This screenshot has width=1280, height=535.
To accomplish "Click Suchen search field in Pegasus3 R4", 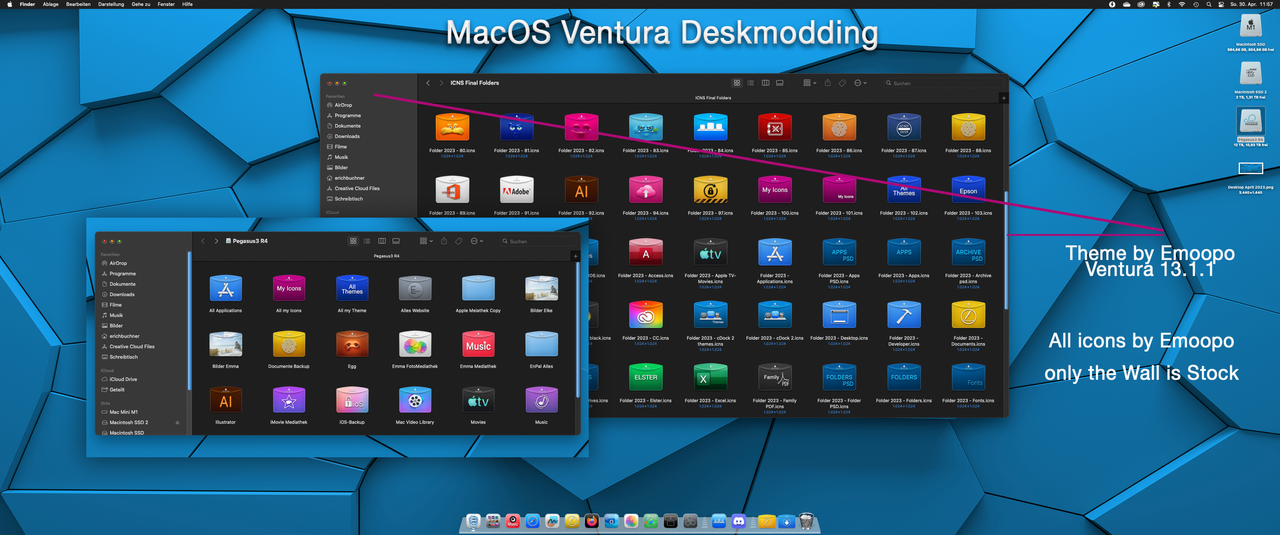I will (536, 241).
